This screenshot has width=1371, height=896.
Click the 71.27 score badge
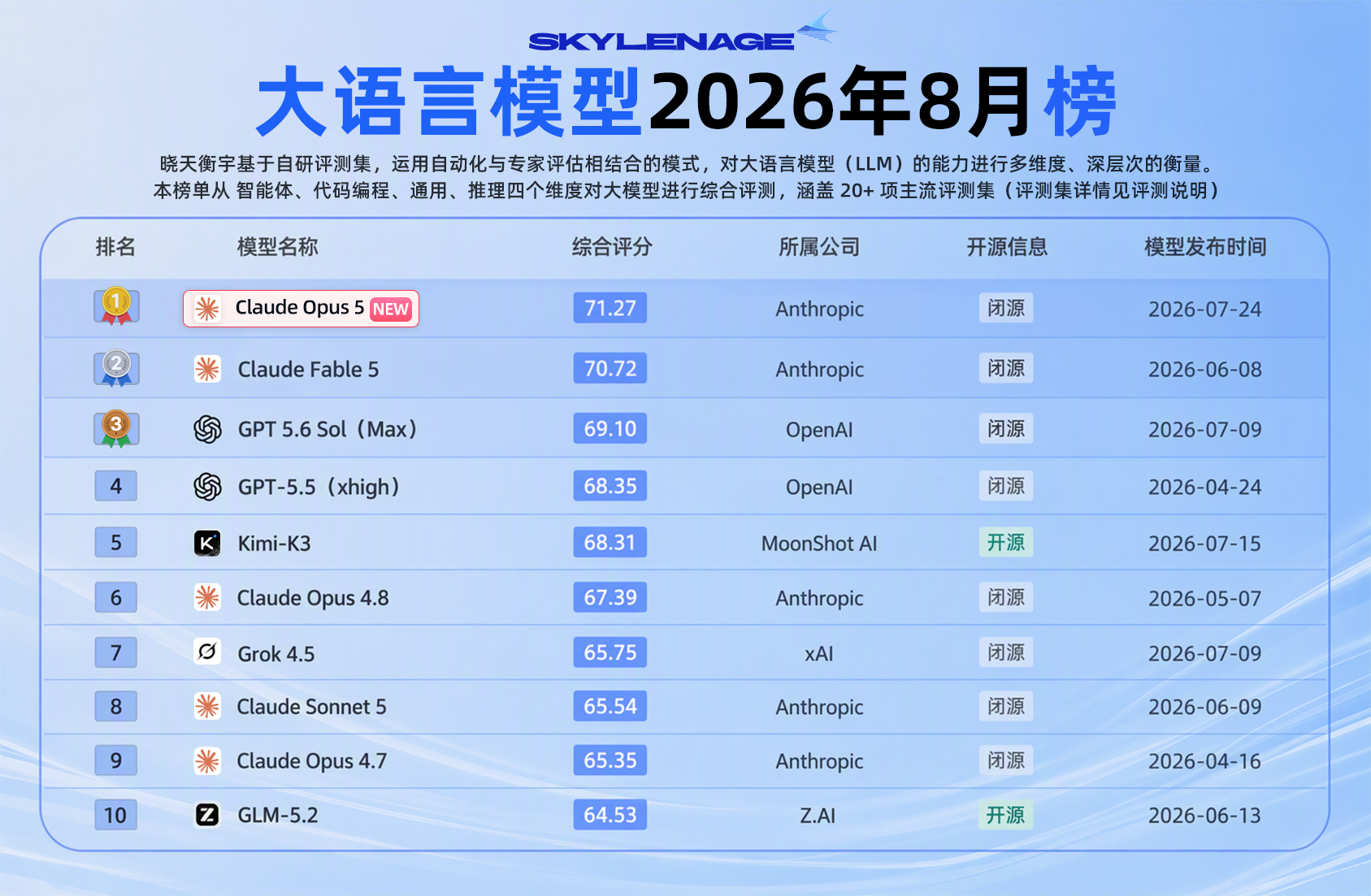click(610, 308)
